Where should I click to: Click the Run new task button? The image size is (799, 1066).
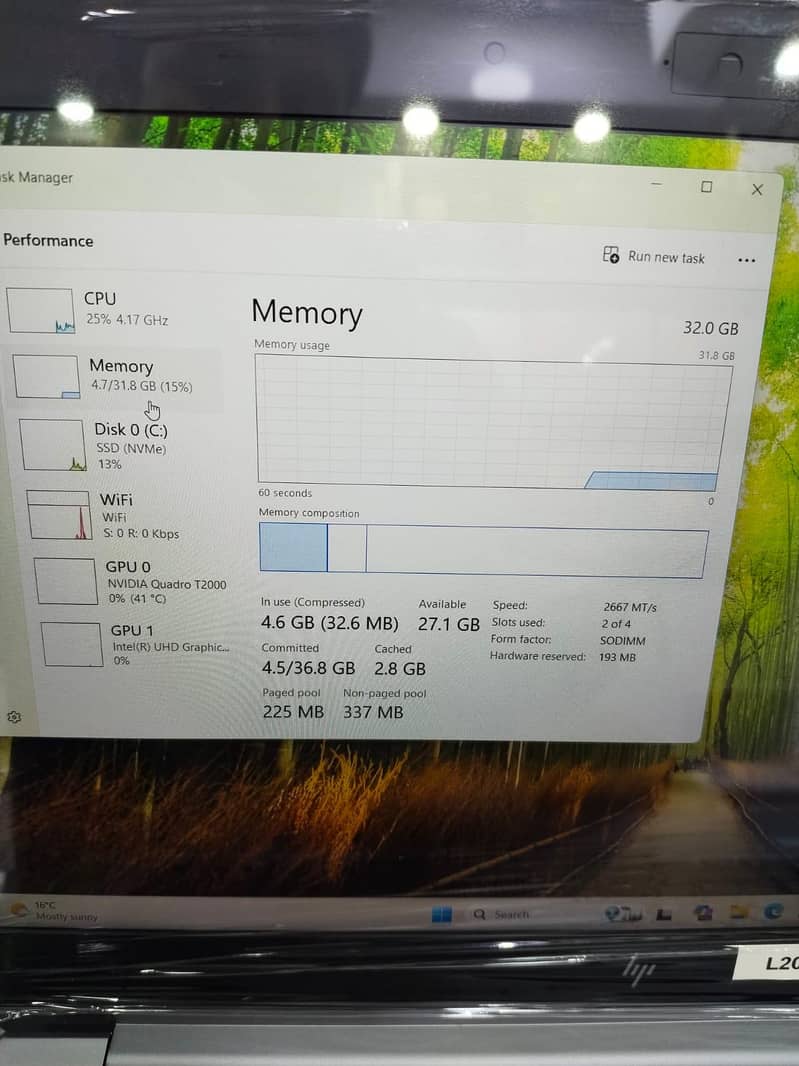(x=654, y=257)
